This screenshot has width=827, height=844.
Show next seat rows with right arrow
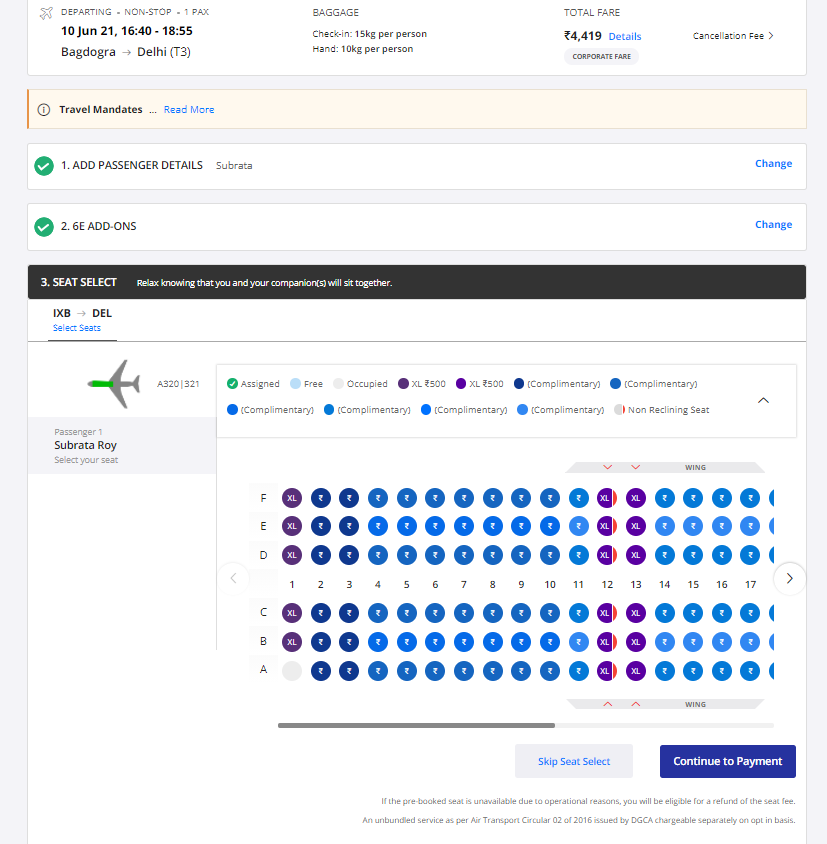coord(789,579)
